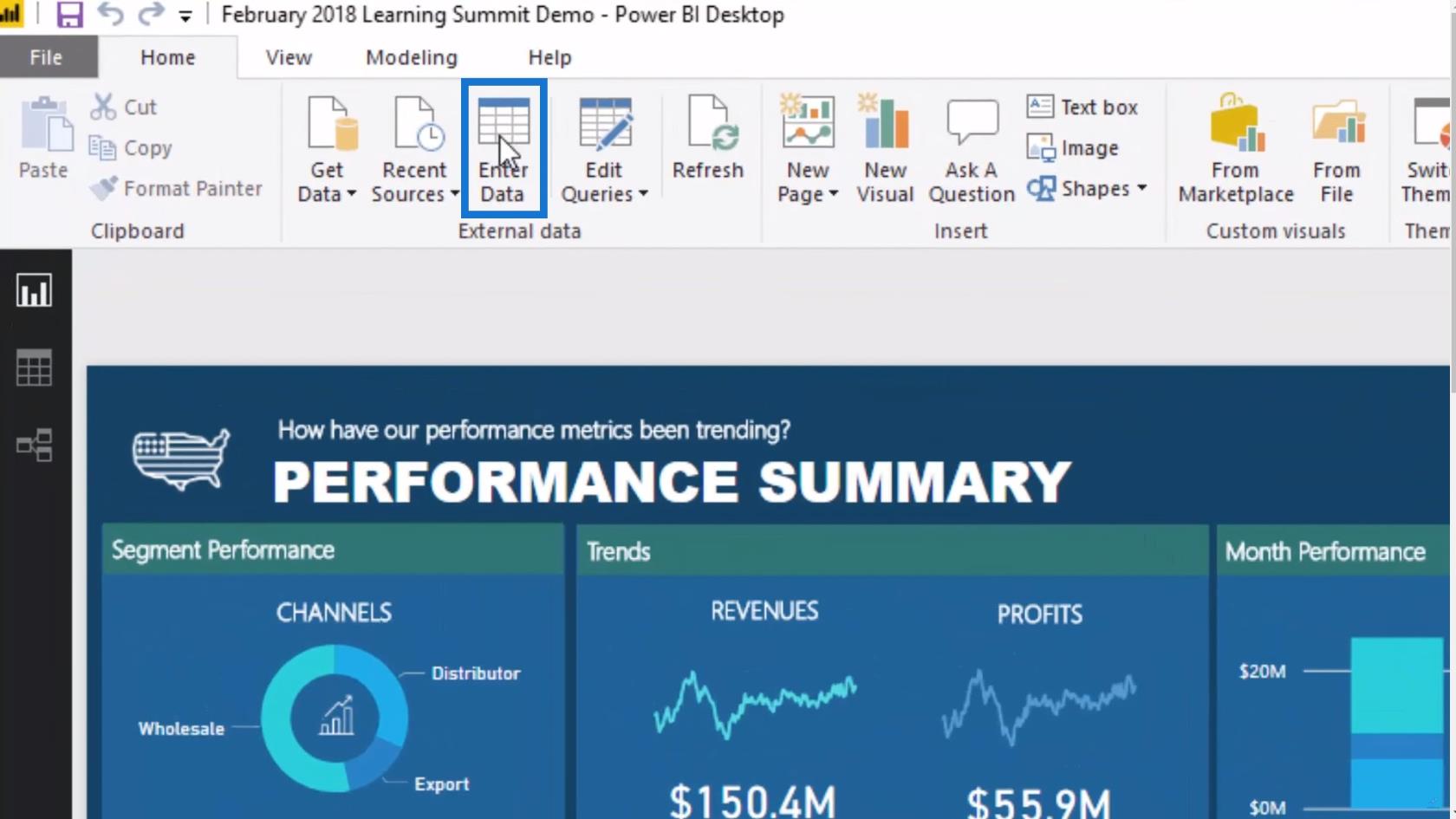This screenshot has height=819, width=1456.
Task: Open Data view in left sidebar
Action: 34,368
